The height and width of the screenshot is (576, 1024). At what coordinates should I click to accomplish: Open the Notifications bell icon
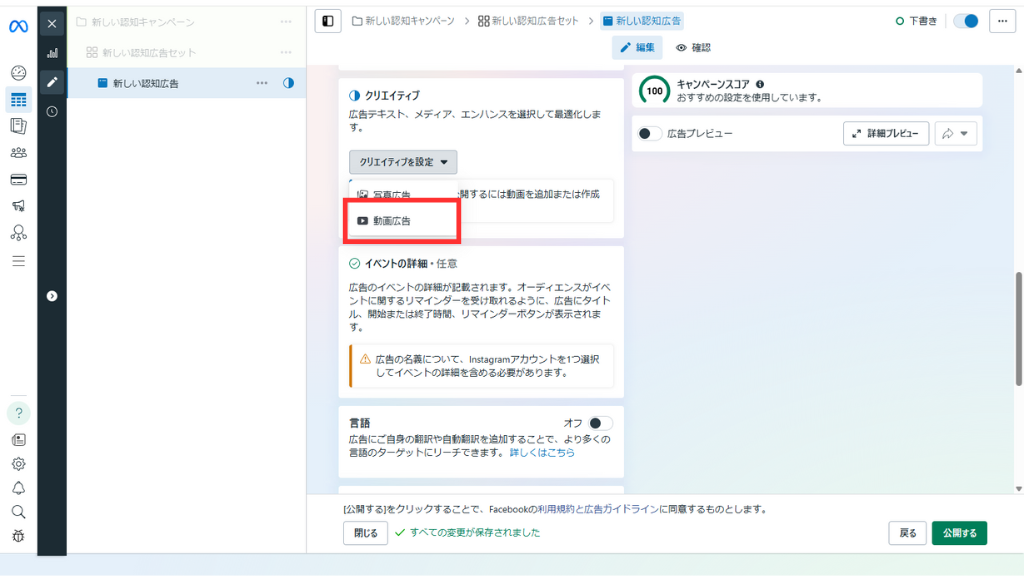tap(18, 488)
